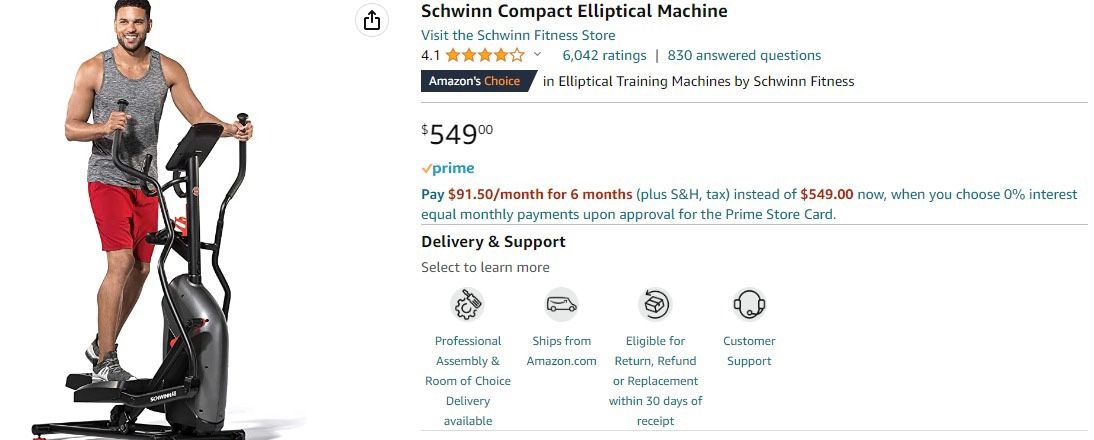Image resolution: width=1094 pixels, height=440 pixels.
Task: Click the Customer Support label
Action: [749, 351]
